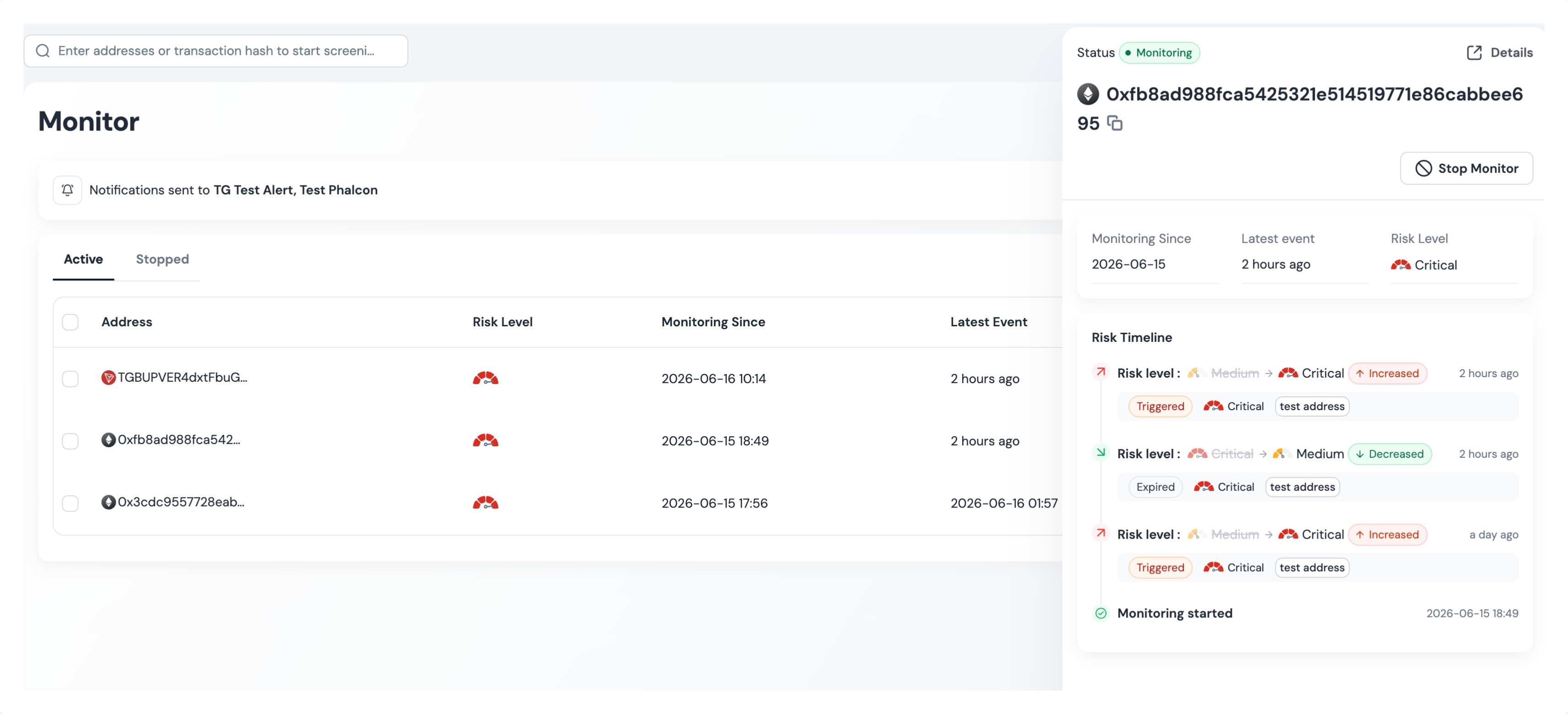Open the 0x3cdc9557728eab address row
Image resolution: width=1568 pixels, height=714 pixels.
click(557, 503)
